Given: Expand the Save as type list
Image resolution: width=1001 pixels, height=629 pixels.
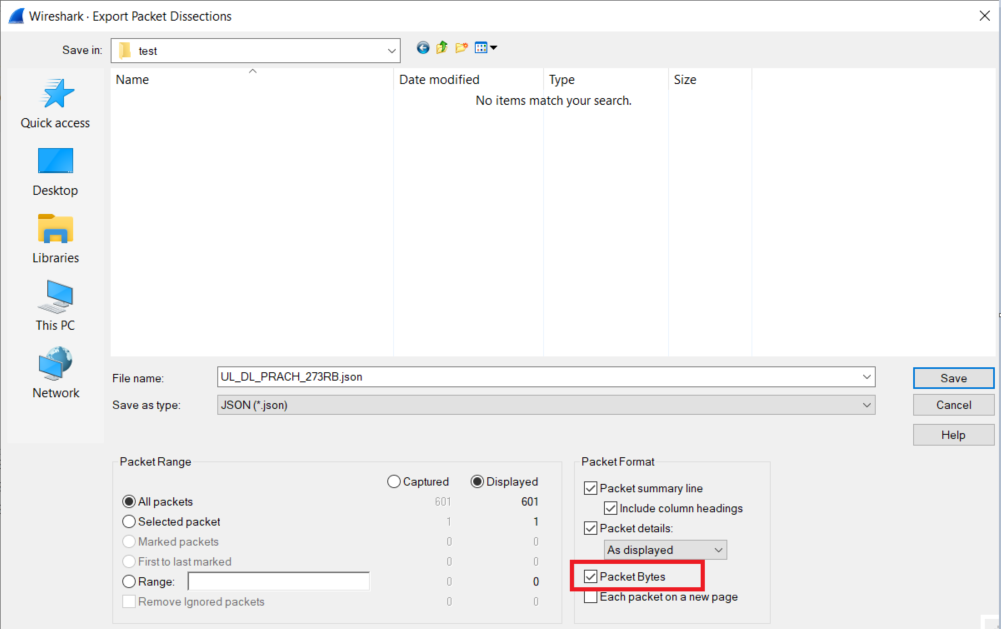Looking at the screenshot, I should click(x=866, y=404).
